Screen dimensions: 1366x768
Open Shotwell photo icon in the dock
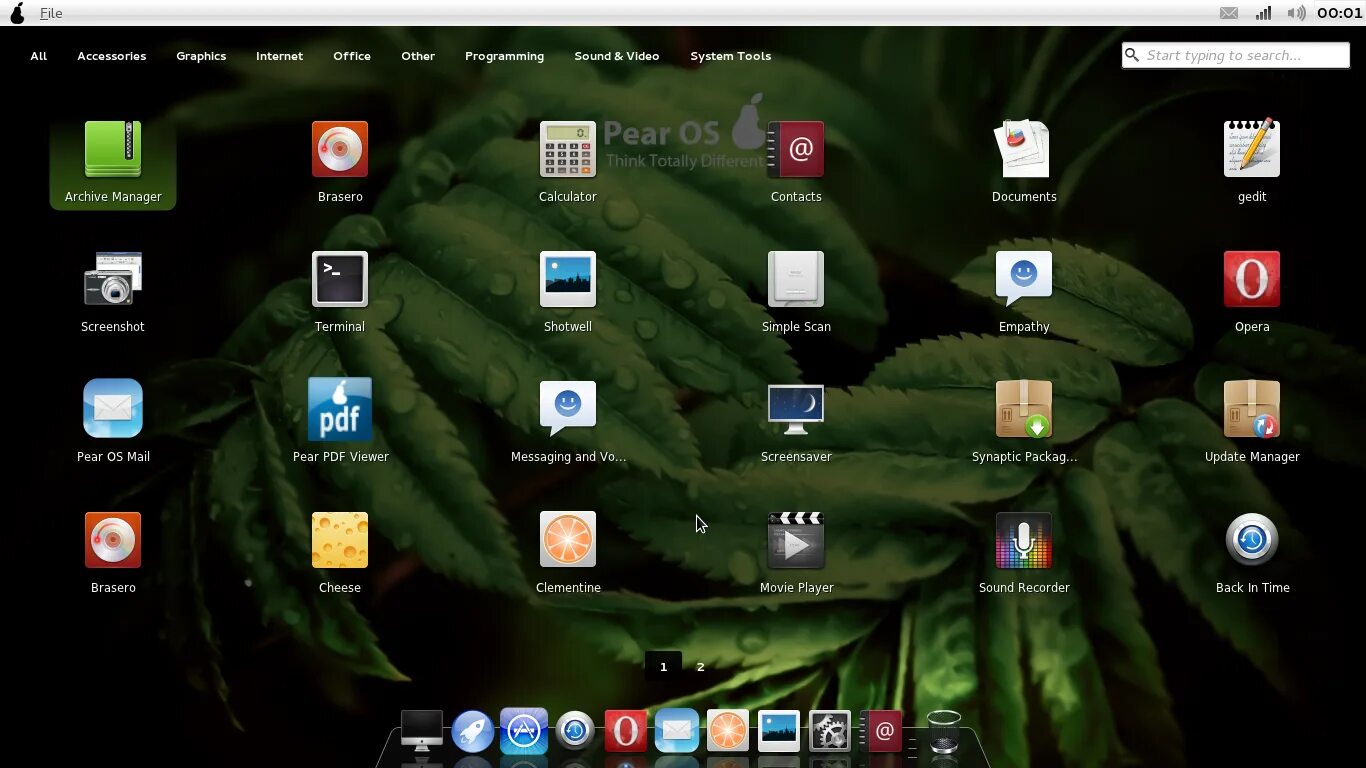(779, 731)
